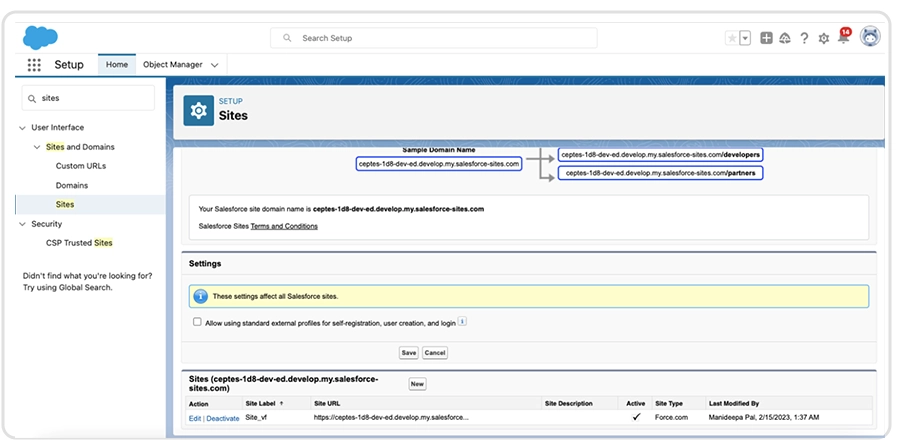Viewport: 900px width, 444px height.
Task: Click the info icon beside external profiles option
Action: tap(463, 322)
